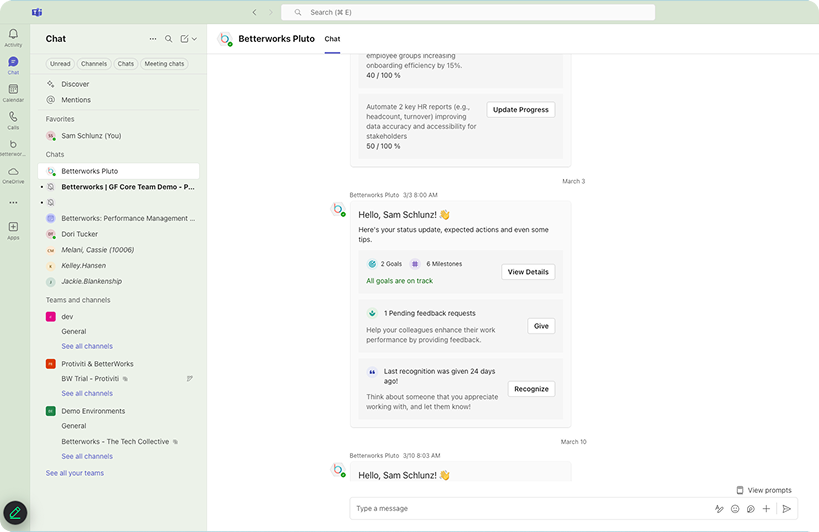
Task: Open Mentions in chat list
Action: 119,100
